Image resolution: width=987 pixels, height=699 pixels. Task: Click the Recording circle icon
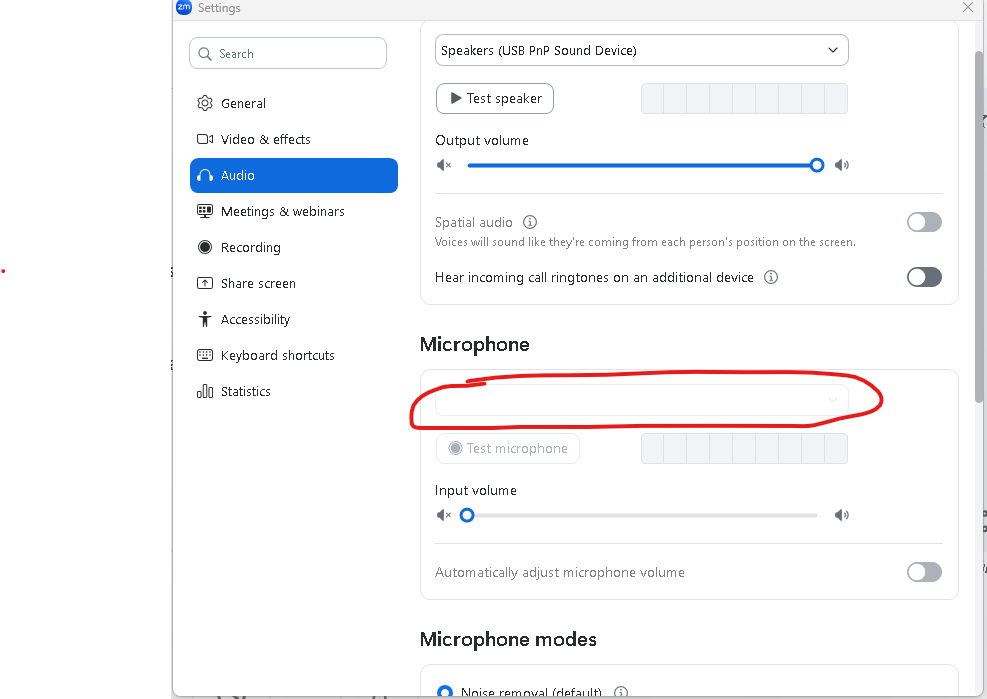point(205,247)
